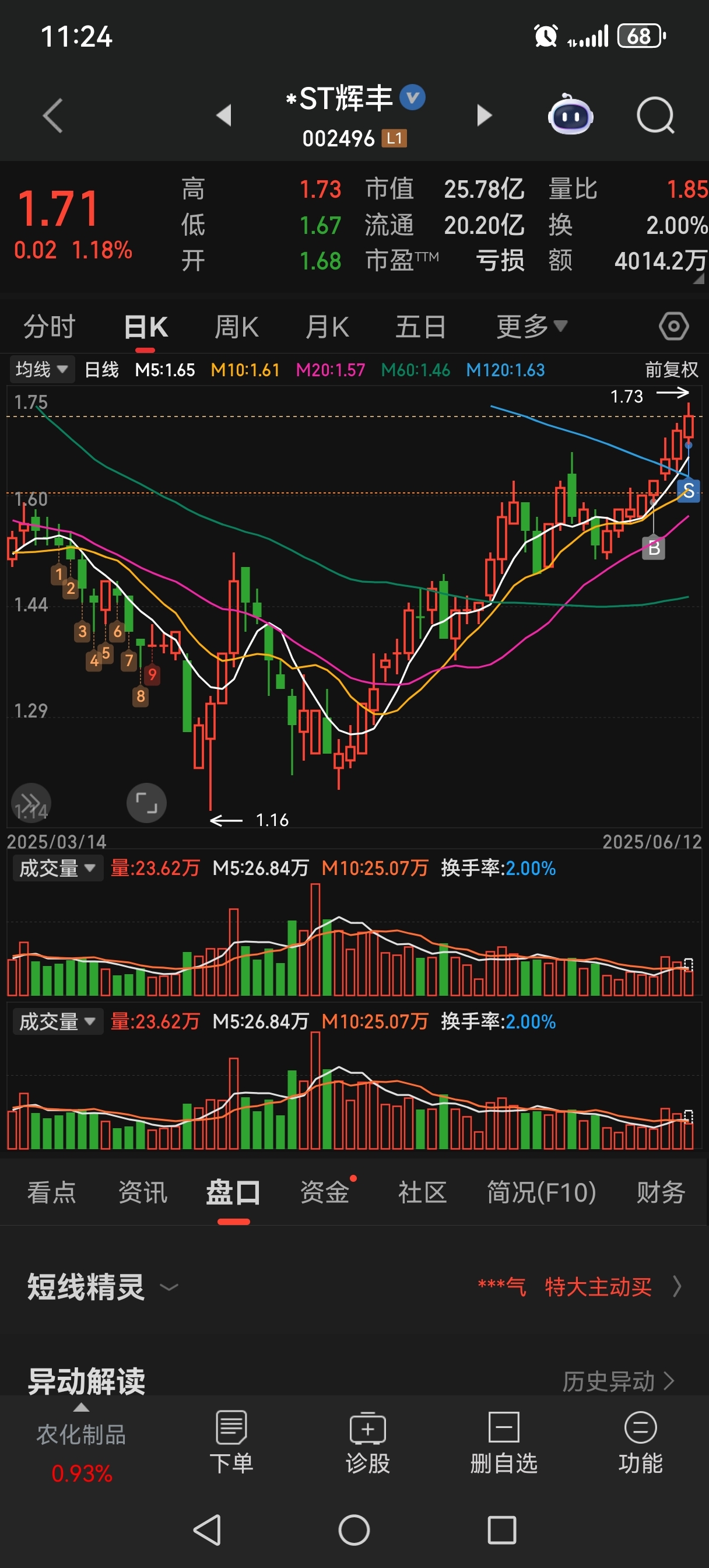This screenshot has width=709, height=1568.
Task: Tap turnover amount 4014.2万
Action: pyautogui.click(x=660, y=261)
